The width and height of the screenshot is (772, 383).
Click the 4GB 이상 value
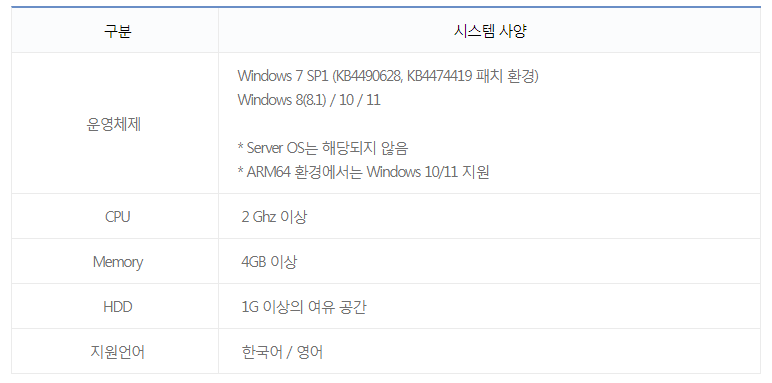[x=269, y=261]
